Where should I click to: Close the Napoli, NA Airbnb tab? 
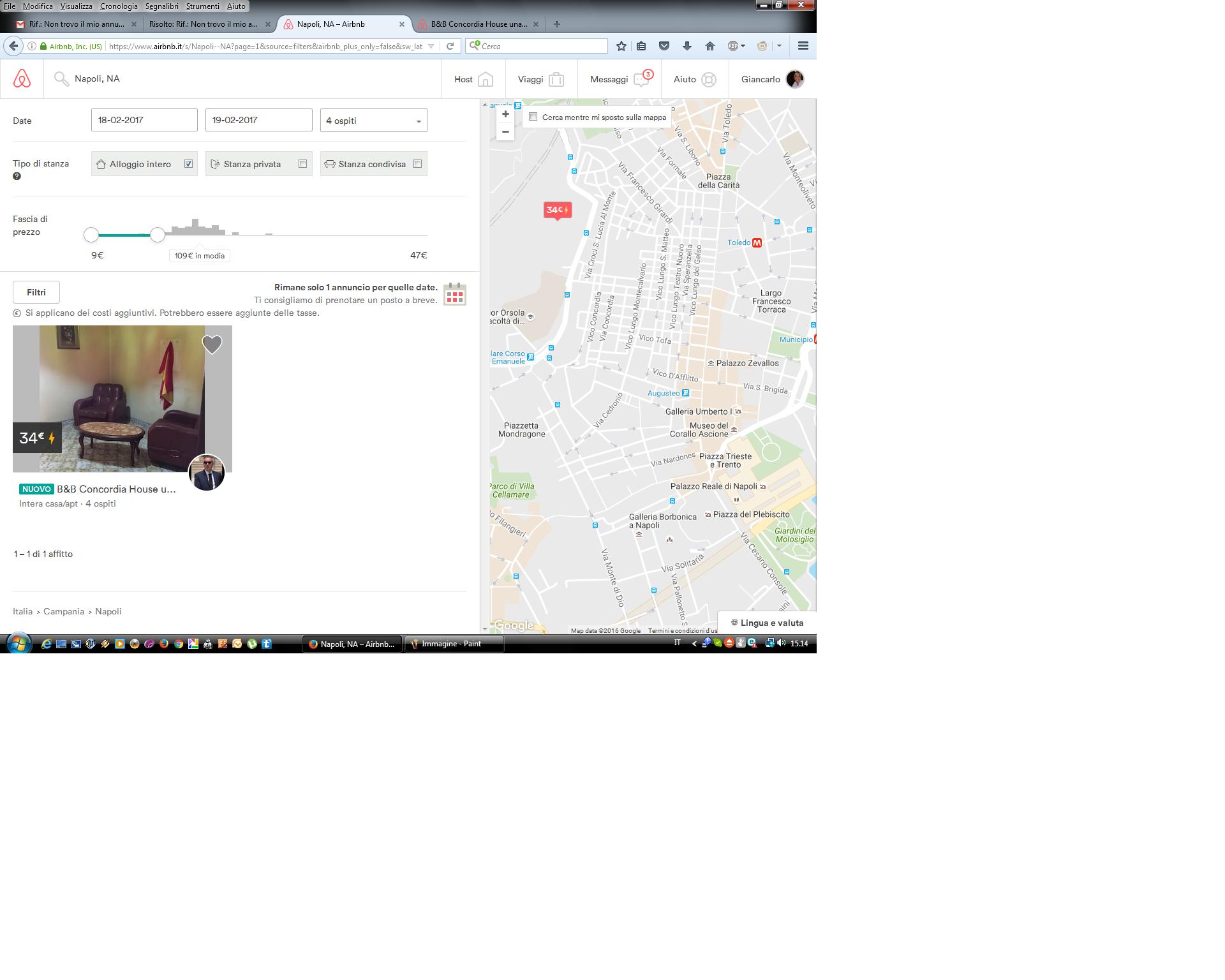point(401,24)
